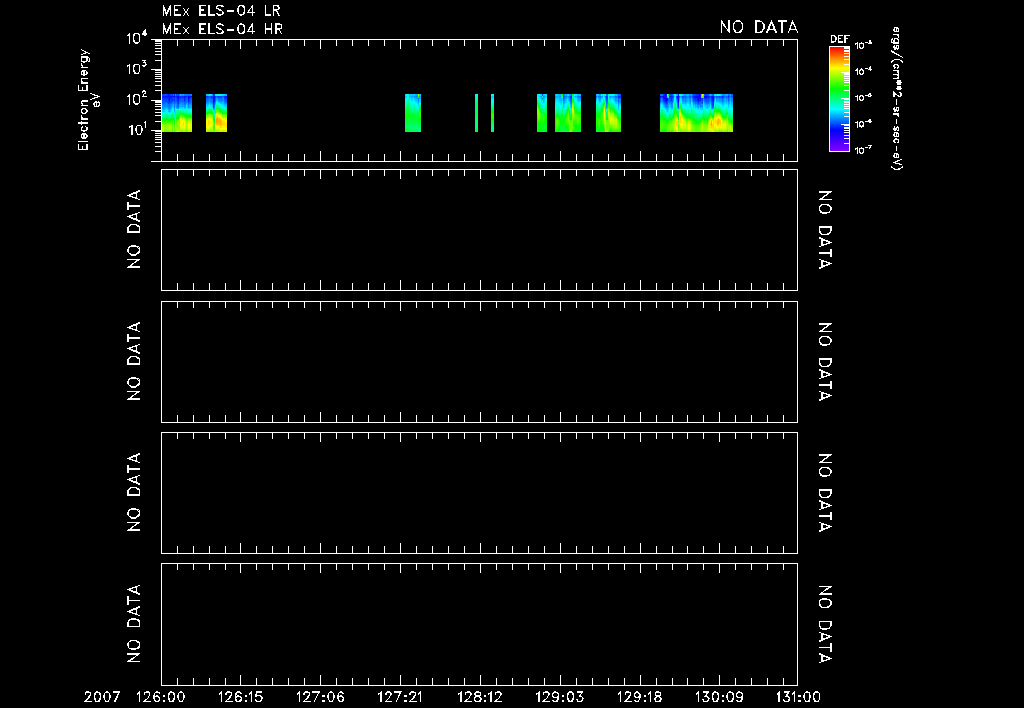Click the 131:00 time axis label
Viewport: 1024px width, 708px height.
coord(798,697)
